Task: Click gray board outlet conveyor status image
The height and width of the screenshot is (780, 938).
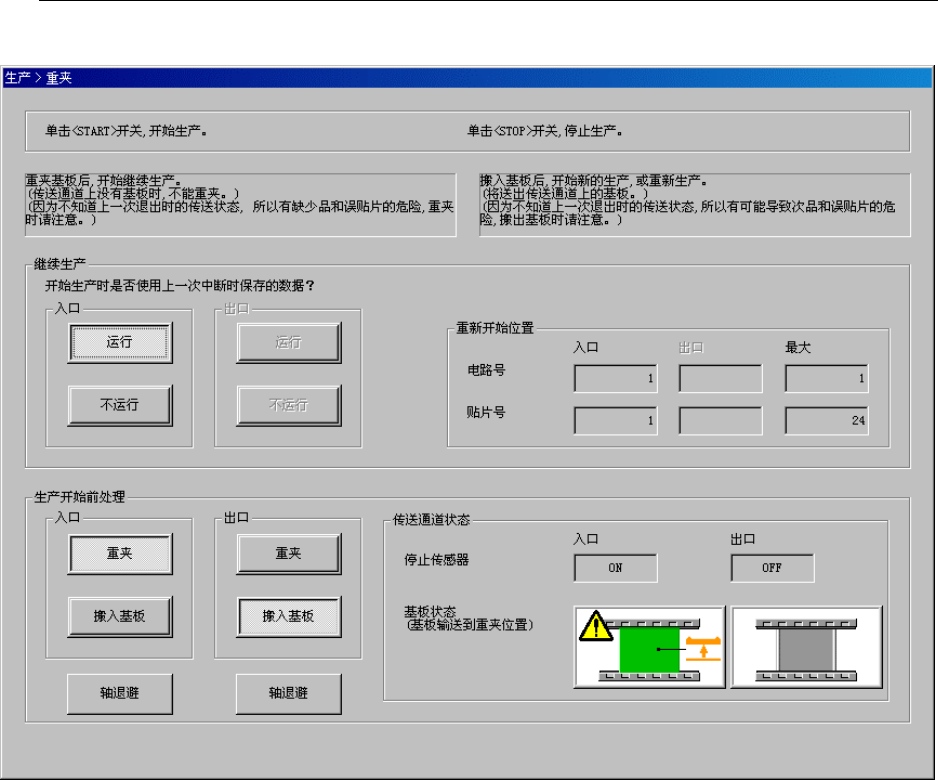Action: [x=806, y=650]
